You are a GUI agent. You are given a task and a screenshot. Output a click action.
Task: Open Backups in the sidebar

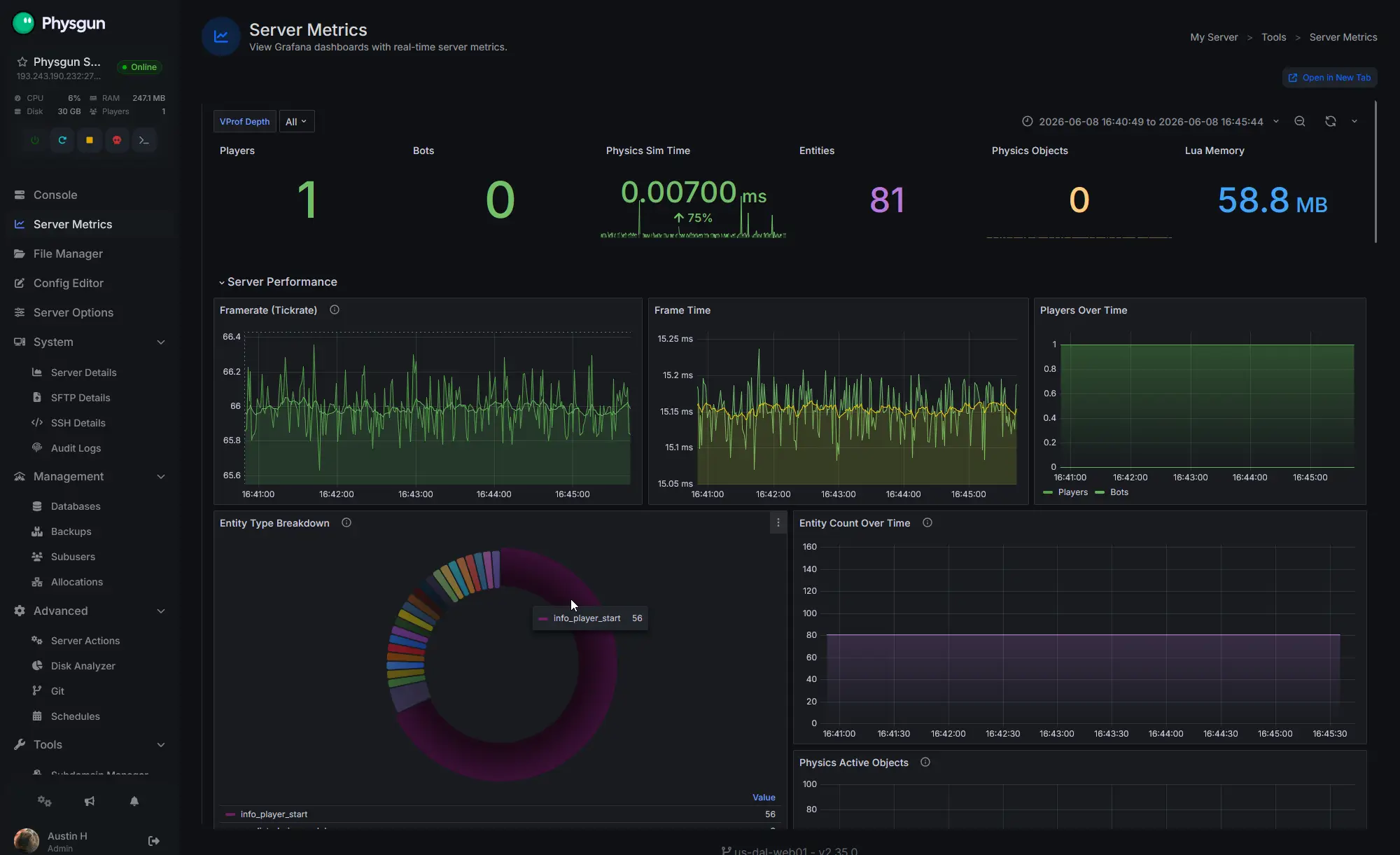point(71,531)
